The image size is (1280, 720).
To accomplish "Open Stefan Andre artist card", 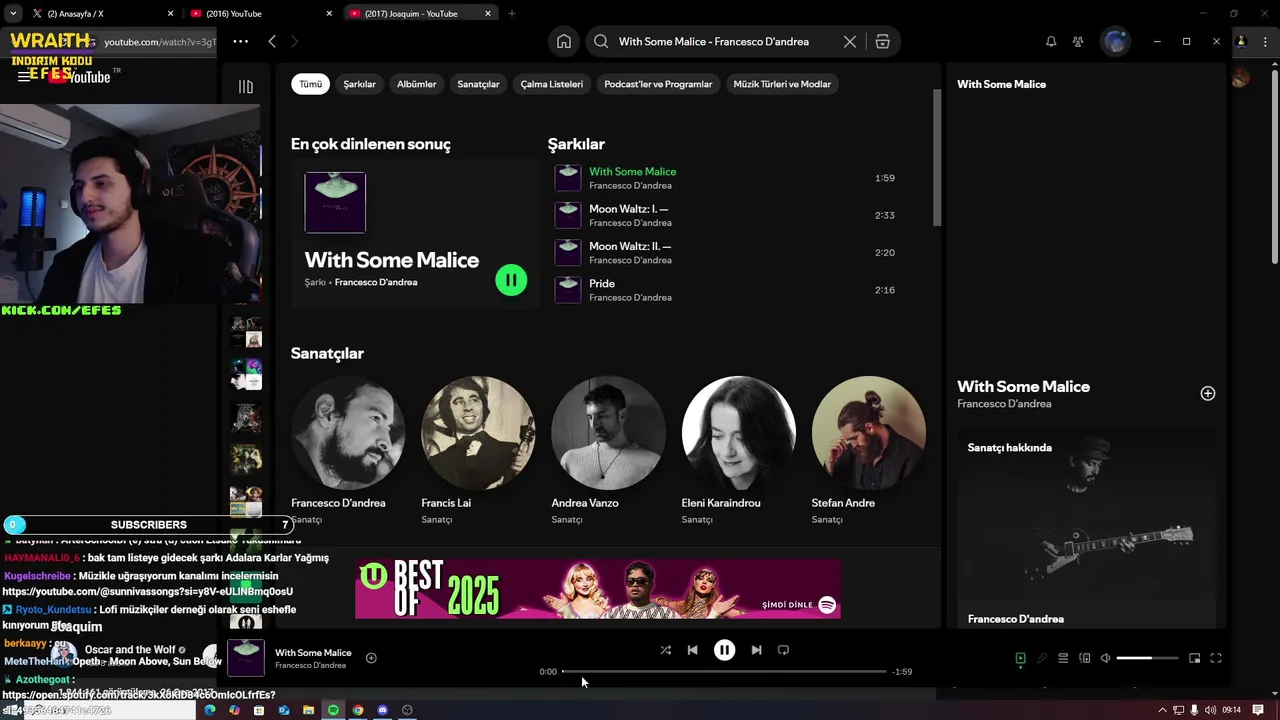I will point(868,449).
